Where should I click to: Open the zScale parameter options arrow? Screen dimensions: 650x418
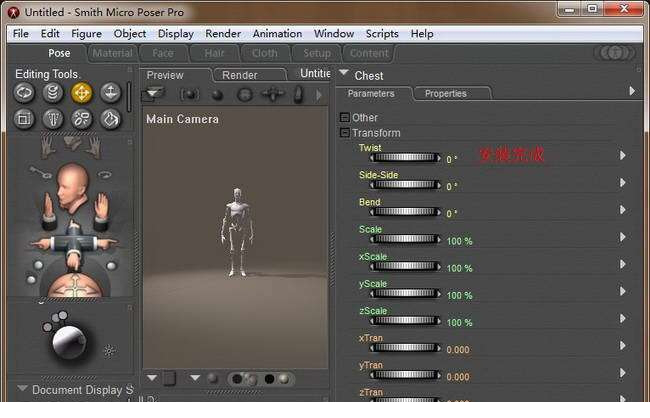click(x=622, y=318)
